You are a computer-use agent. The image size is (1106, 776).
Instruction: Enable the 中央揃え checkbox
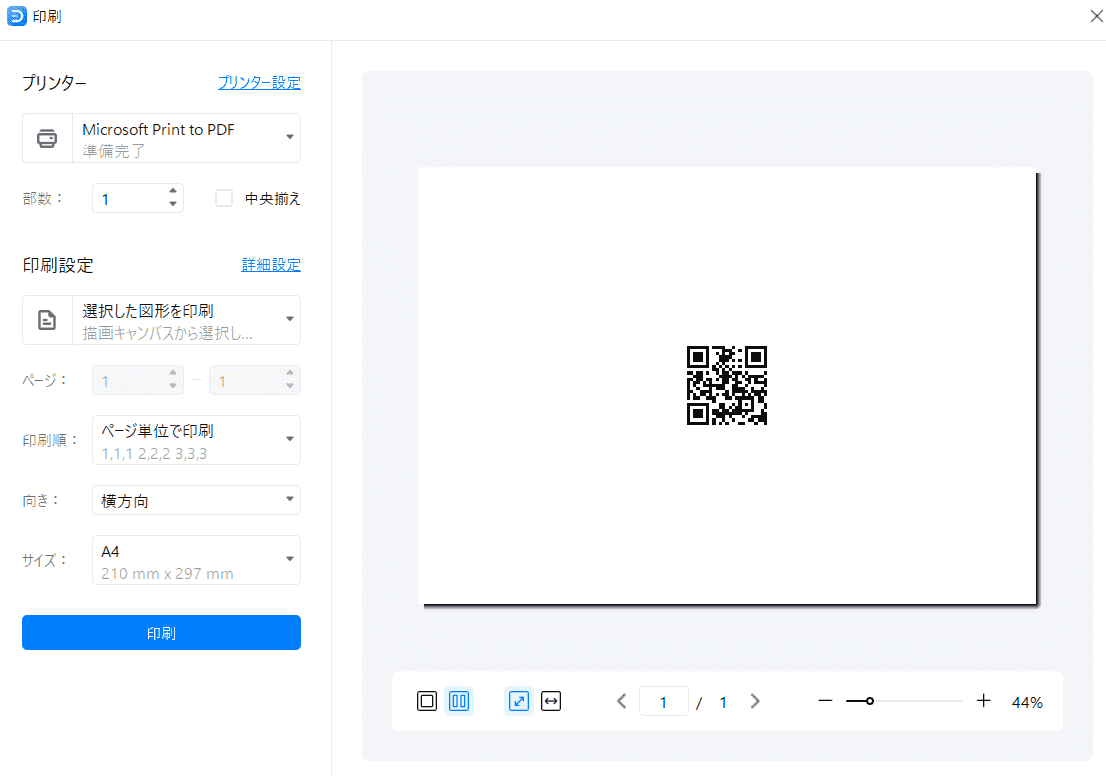(x=225, y=198)
